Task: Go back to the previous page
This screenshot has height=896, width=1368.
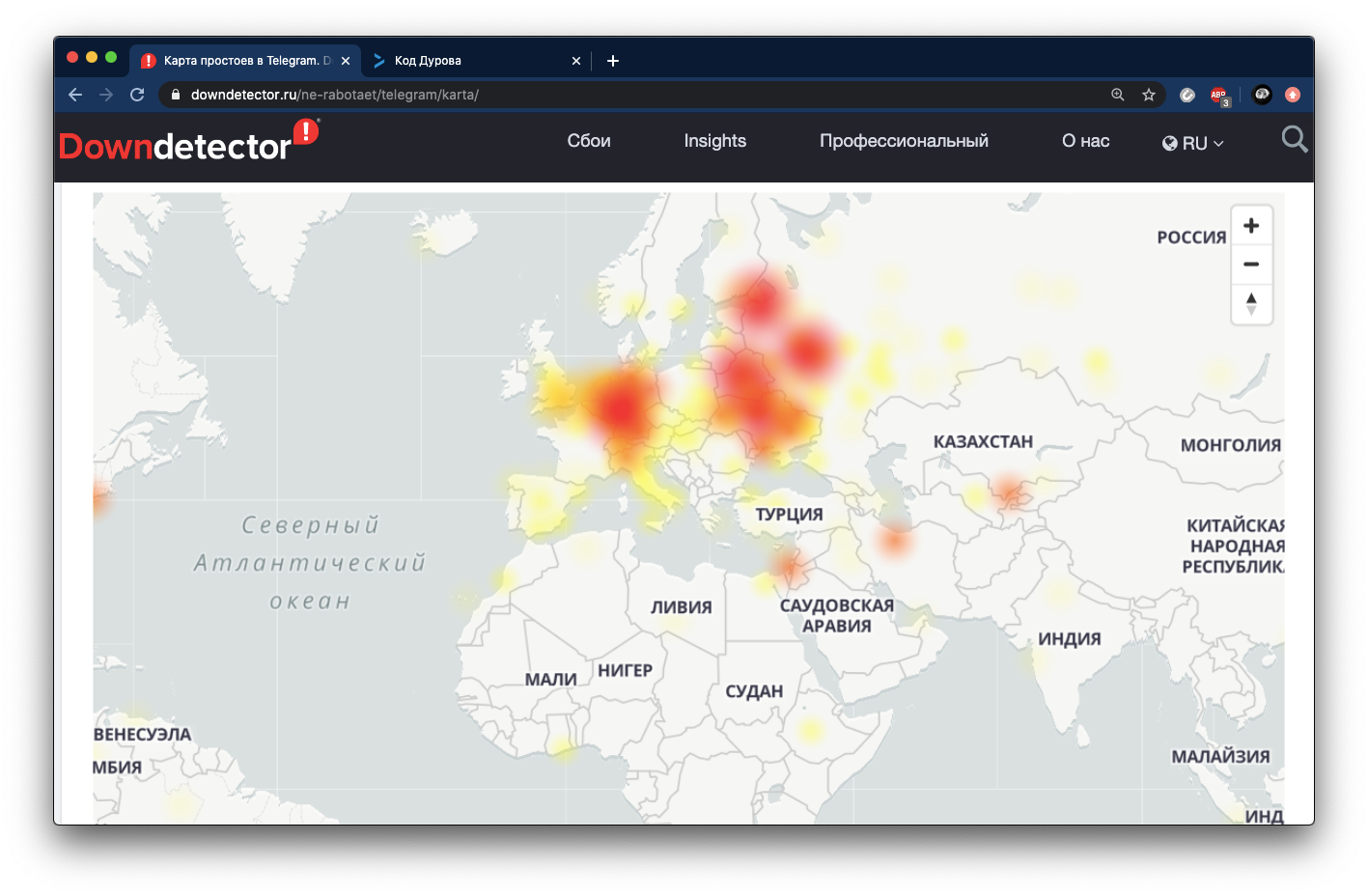Action: [x=75, y=95]
